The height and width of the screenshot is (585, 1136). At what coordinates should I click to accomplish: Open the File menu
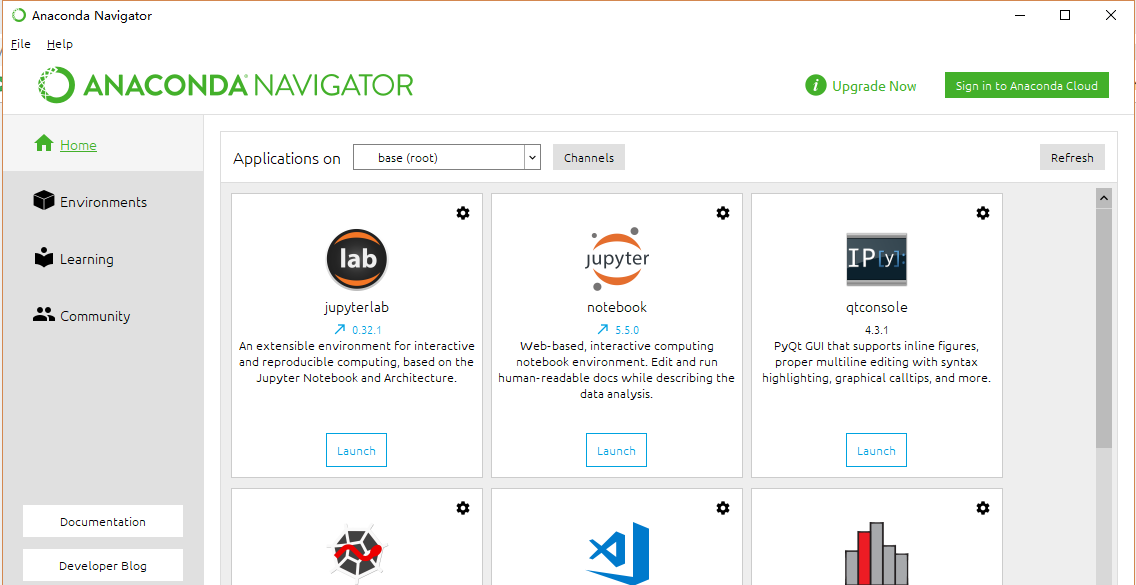click(x=21, y=43)
